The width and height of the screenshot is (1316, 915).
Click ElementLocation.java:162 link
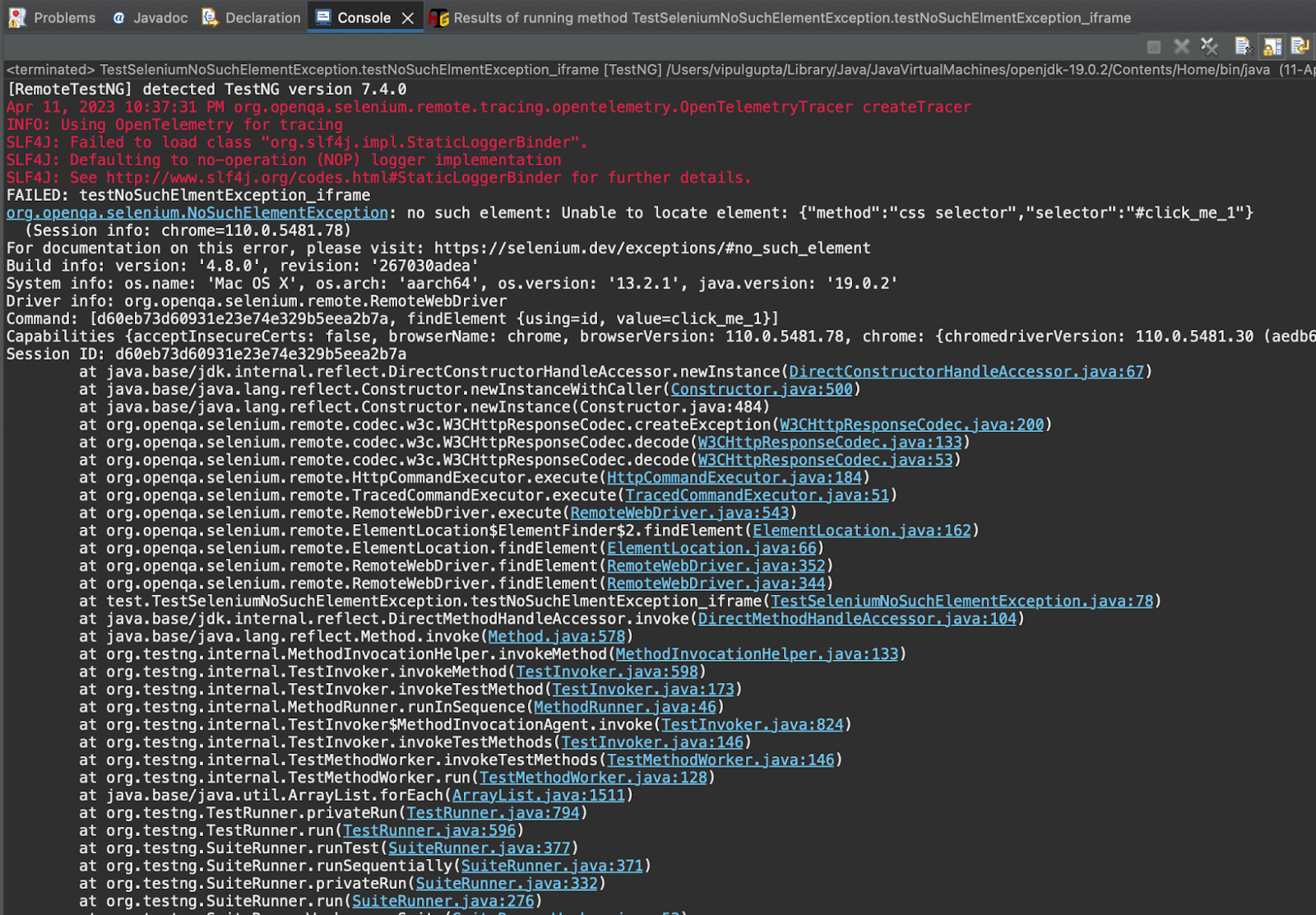coord(861,531)
